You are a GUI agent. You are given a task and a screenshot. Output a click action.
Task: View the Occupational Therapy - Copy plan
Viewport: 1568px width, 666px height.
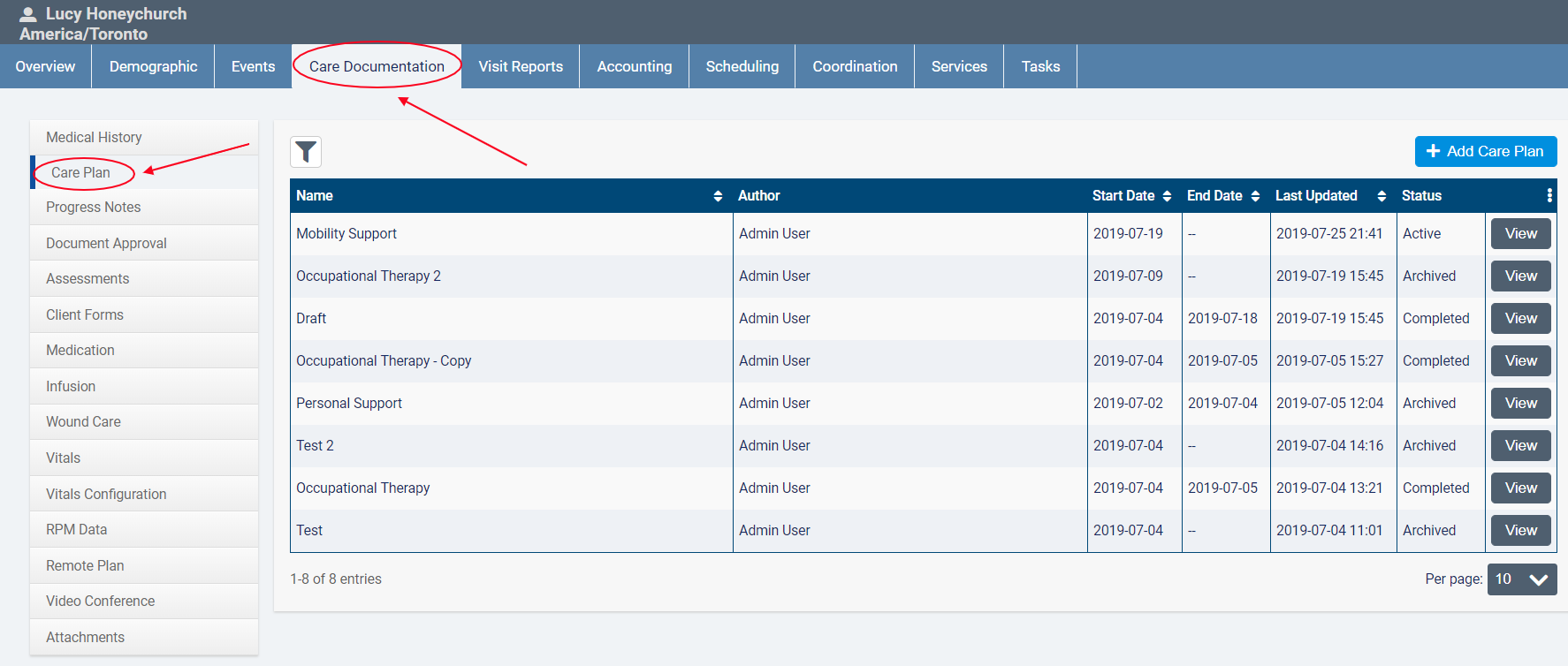coord(1520,361)
